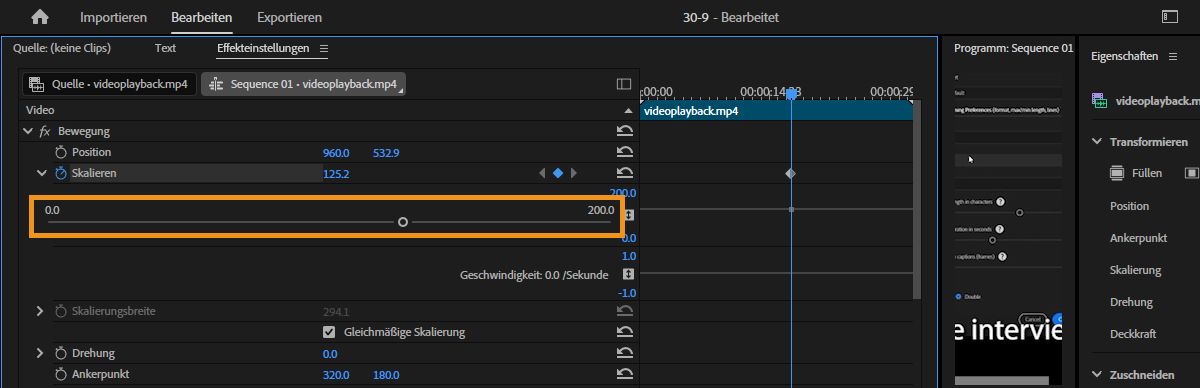
Task: Select Sequence 01 - videoplayback.mp4 clip button
Action: (x=303, y=84)
